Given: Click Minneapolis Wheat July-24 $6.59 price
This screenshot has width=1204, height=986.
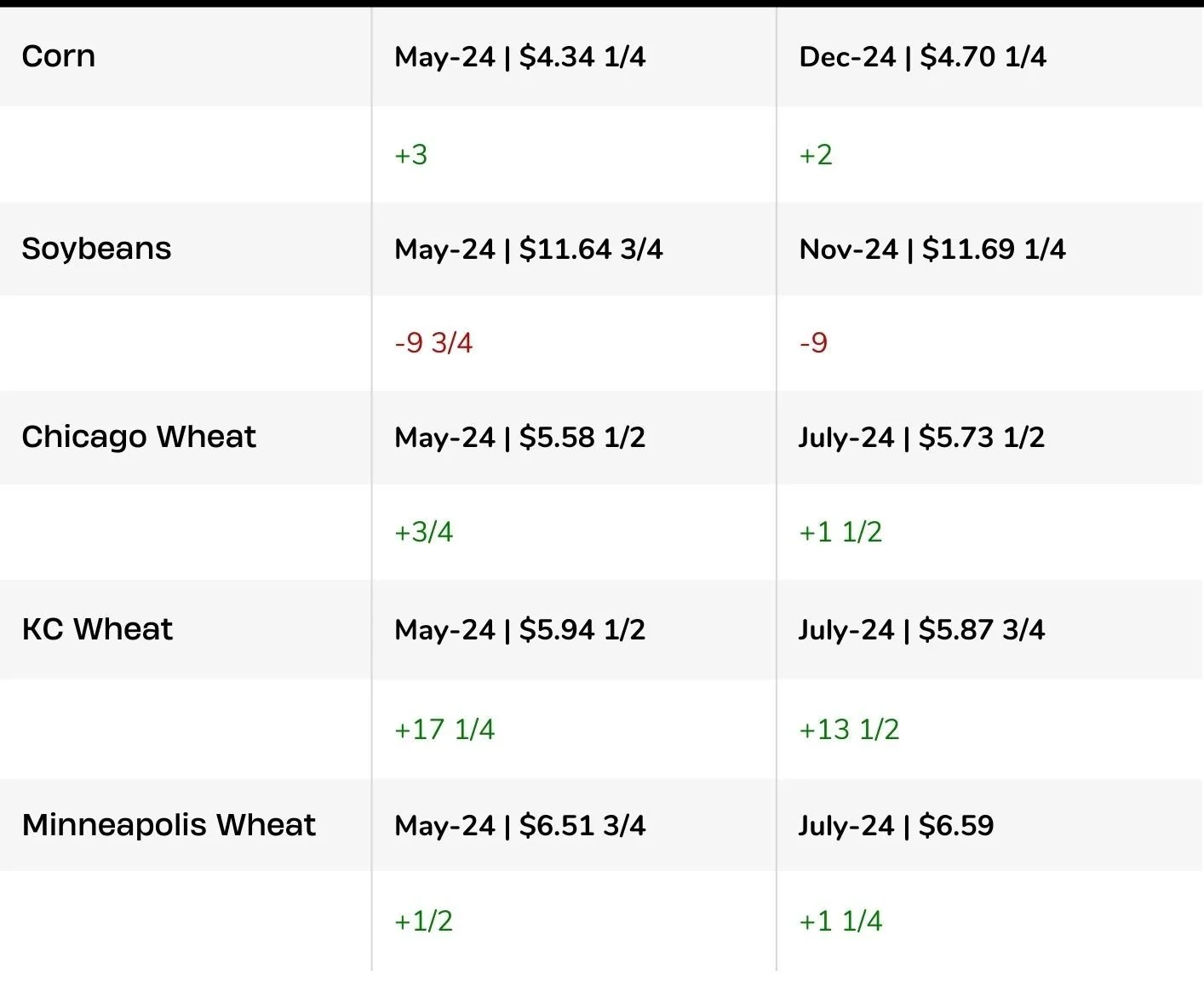Looking at the screenshot, I should [897, 826].
